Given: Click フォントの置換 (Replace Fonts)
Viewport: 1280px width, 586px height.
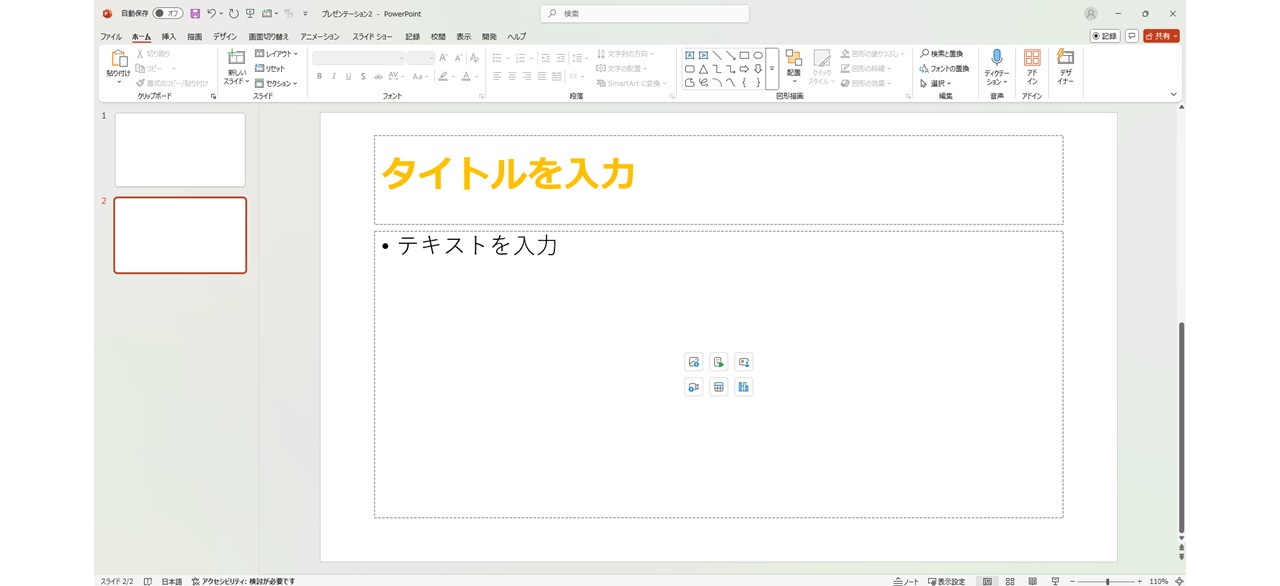Looking at the screenshot, I should [944, 69].
